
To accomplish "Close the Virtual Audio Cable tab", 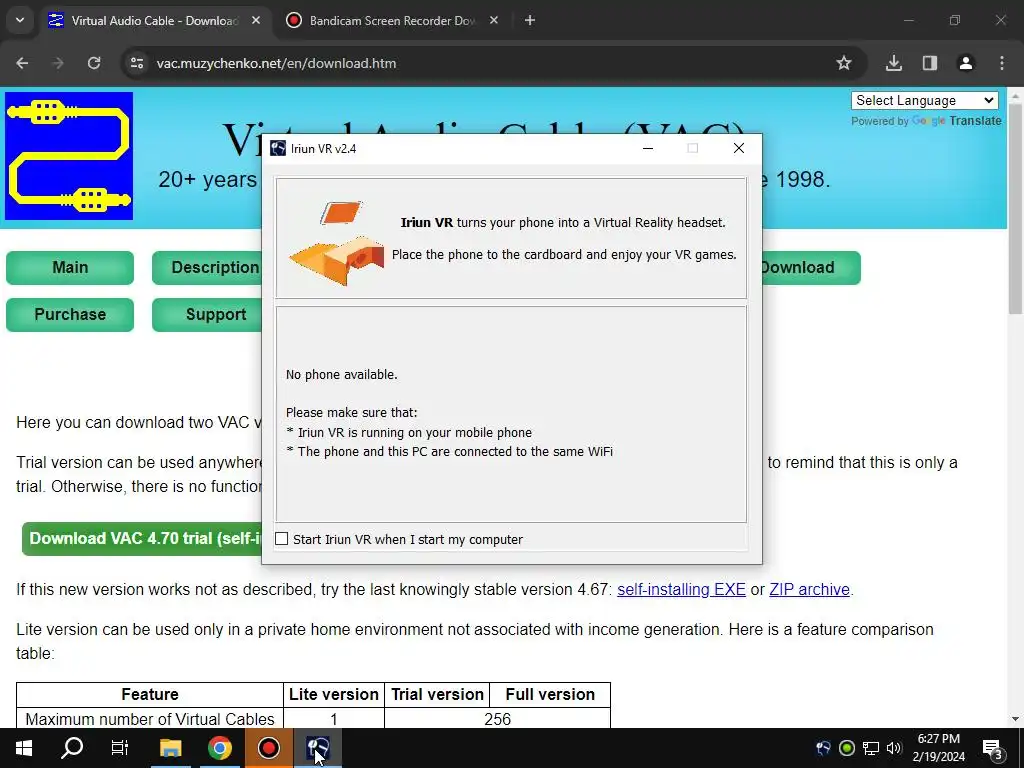I will click(x=256, y=21).
